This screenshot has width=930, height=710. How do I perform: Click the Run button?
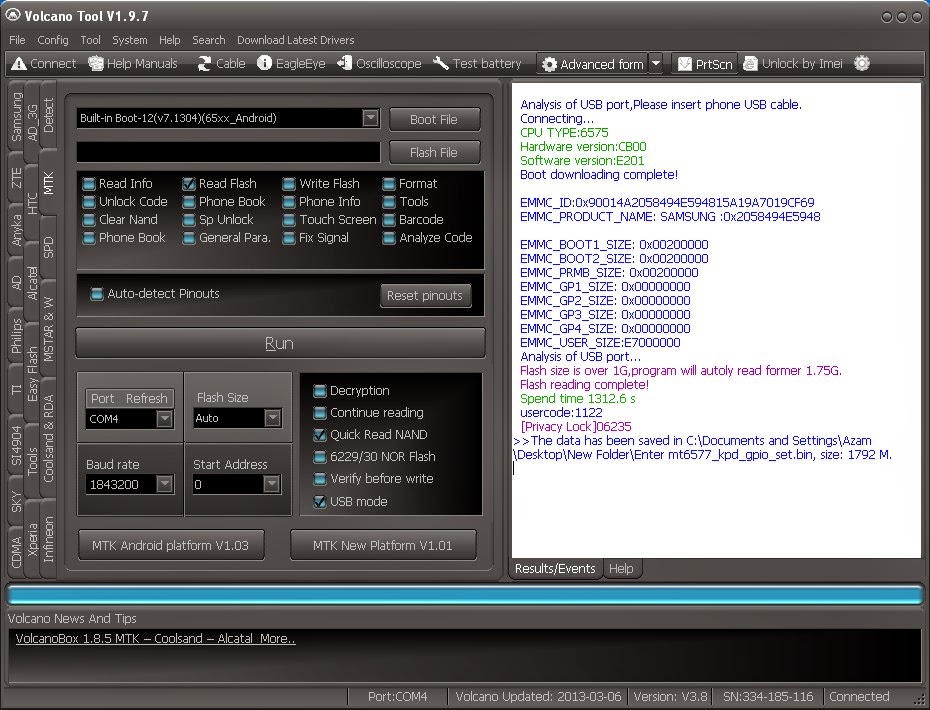tap(280, 343)
